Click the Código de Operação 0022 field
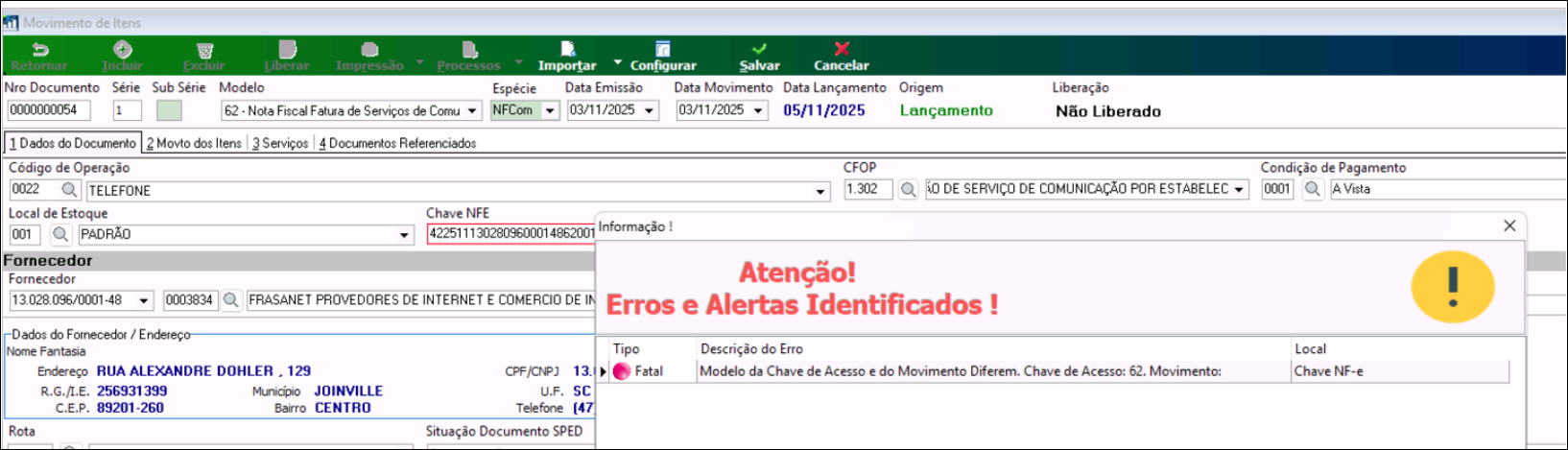This screenshot has height=450, width=1568. 35,190
